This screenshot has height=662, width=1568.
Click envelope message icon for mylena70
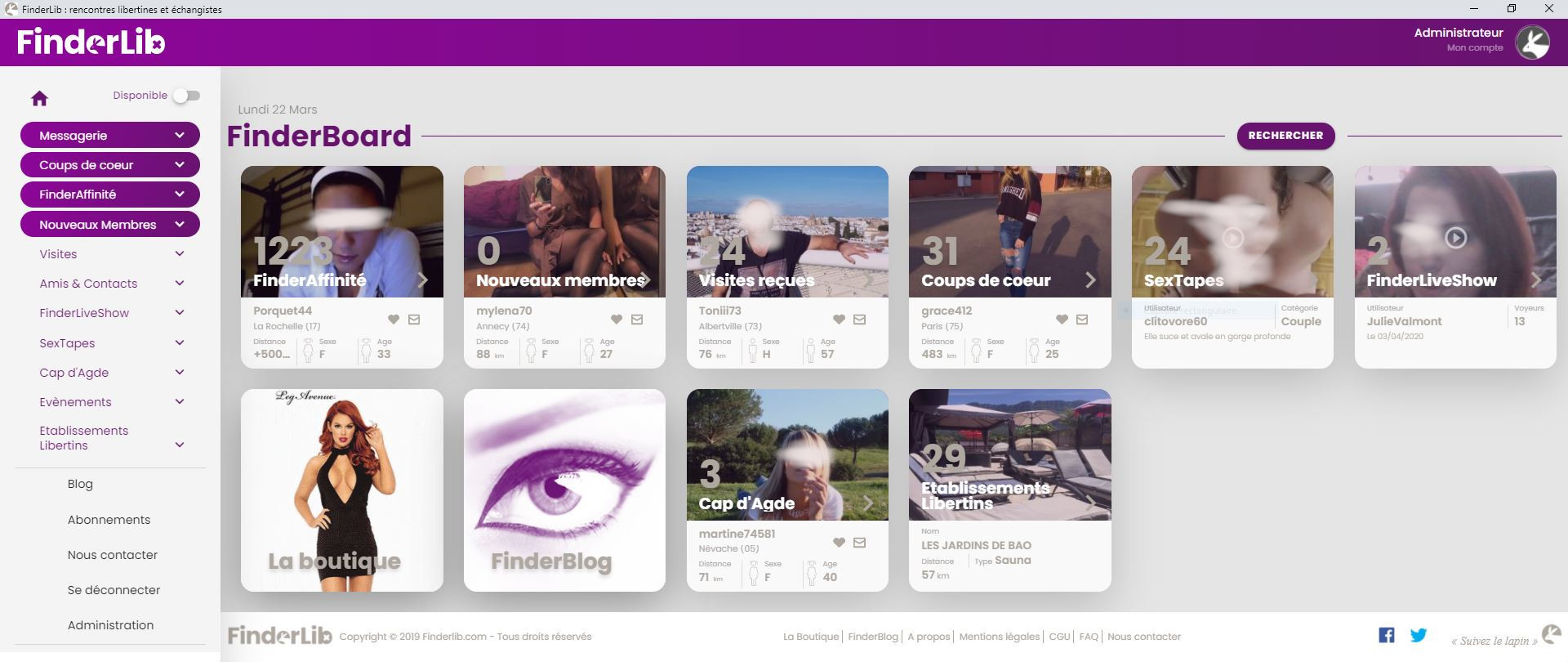(637, 320)
